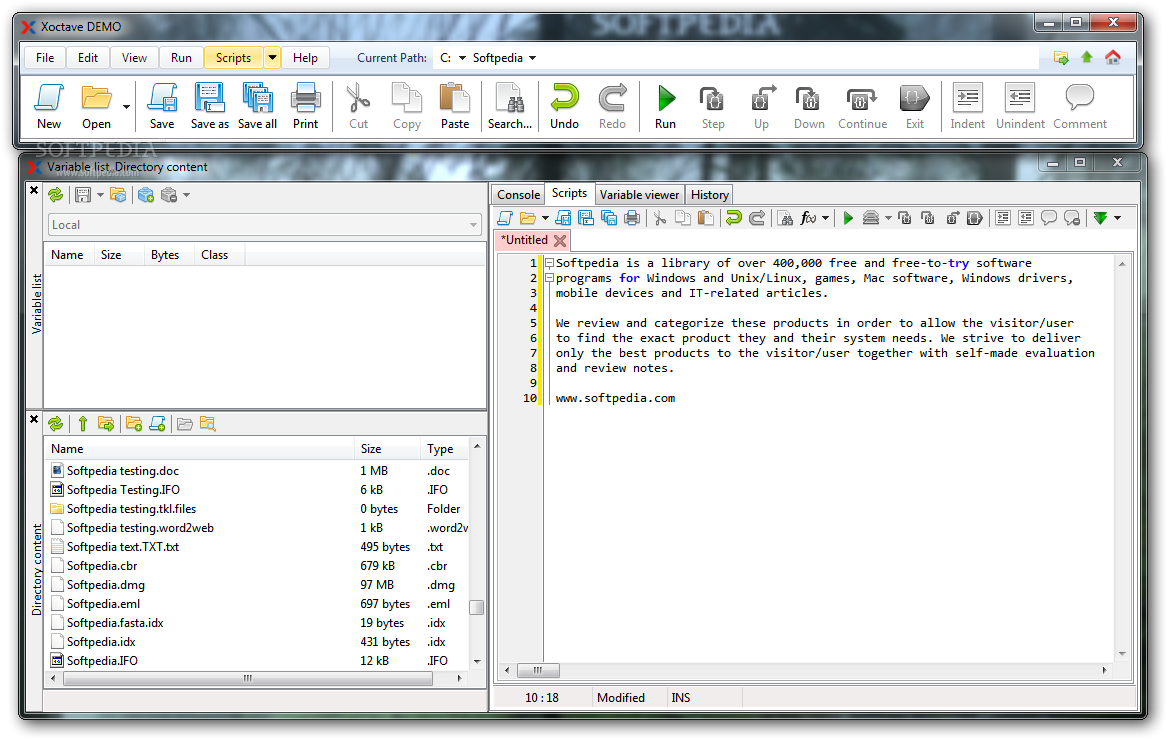Open the Help menu
Viewport: 1168px width, 740px height.
tap(305, 57)
